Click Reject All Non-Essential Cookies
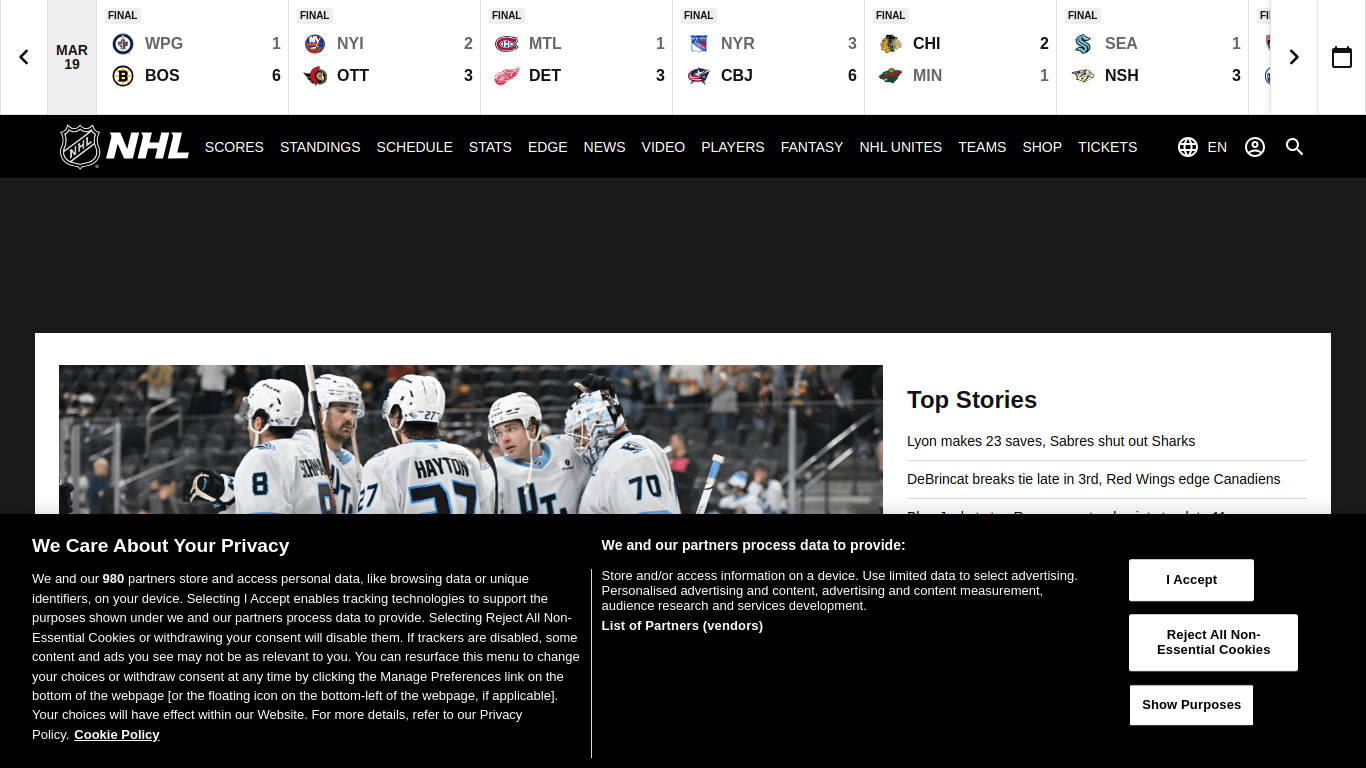This screenshot has height=768, width=1366. pos(1213,642)
